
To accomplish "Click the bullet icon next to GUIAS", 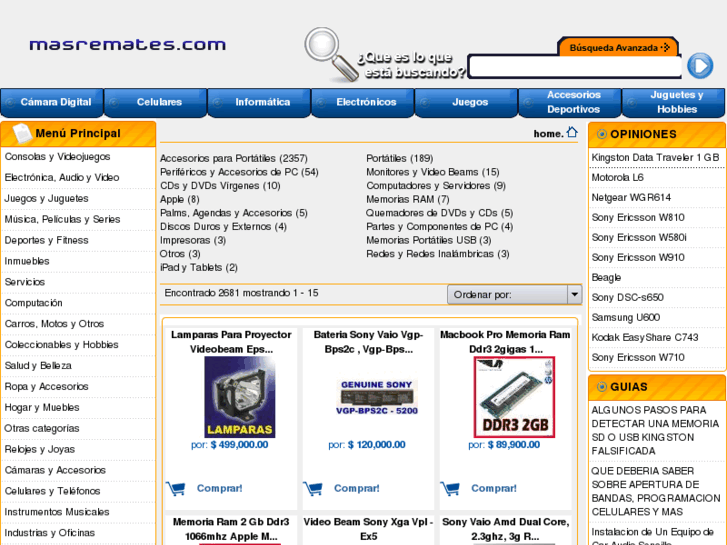I will 602,386.
